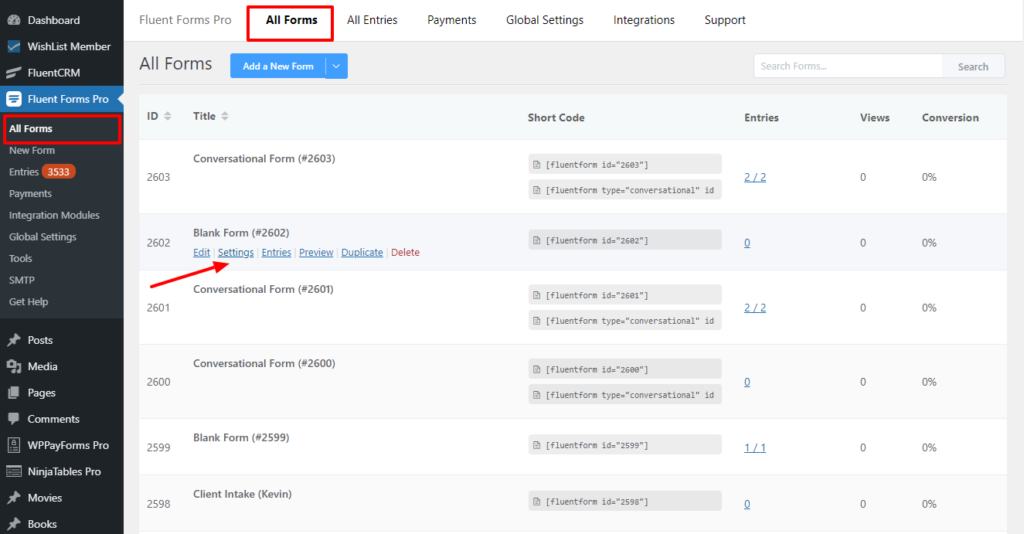Copy shortcode icon for fluentform id 2603
The image size is (1024, 534).
[537, 165]
